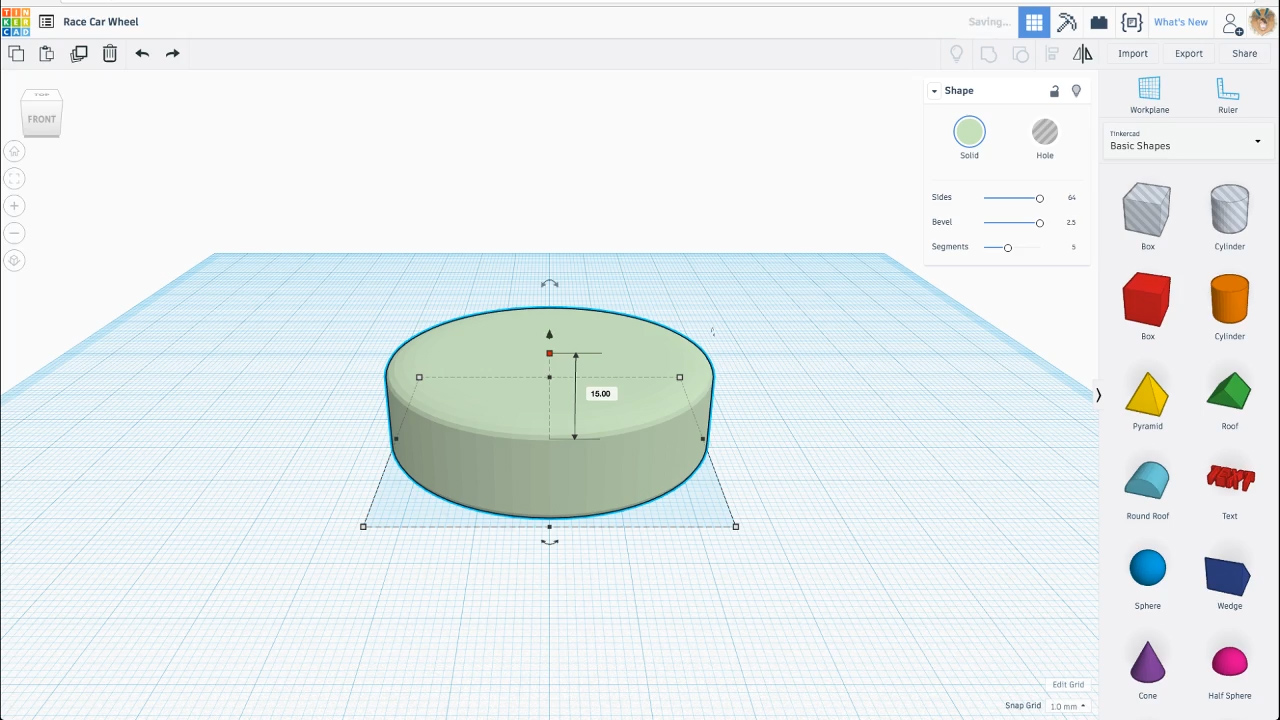Delete the selected shape with trash icon

pos(110,54)
